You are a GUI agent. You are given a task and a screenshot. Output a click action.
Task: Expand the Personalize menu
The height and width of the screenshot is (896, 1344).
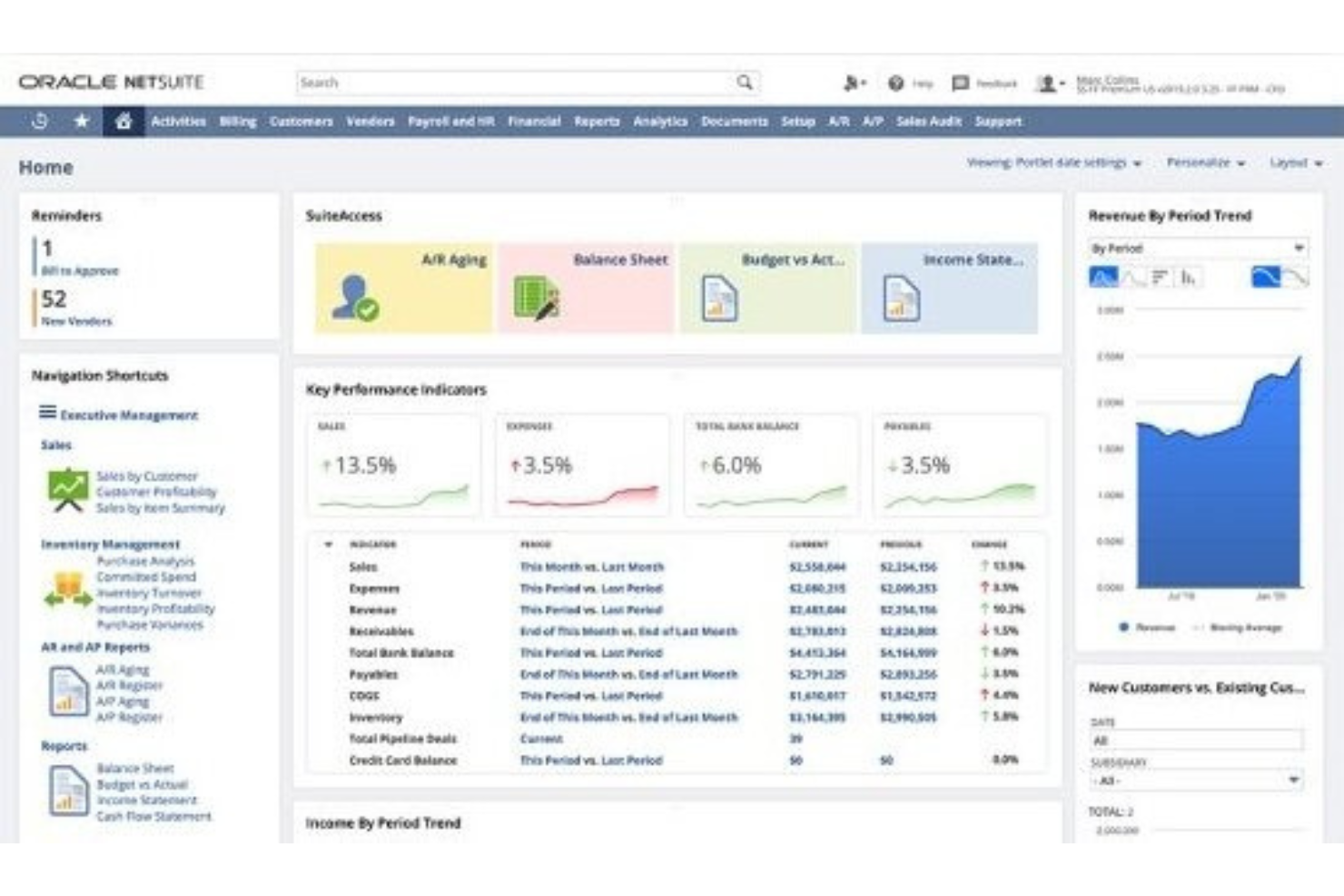[1206, 162]
